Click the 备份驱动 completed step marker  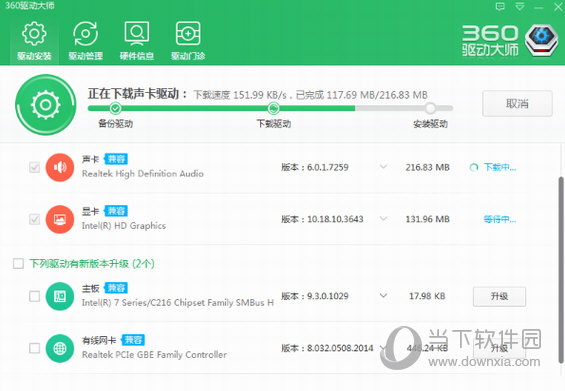click(115, 108)
